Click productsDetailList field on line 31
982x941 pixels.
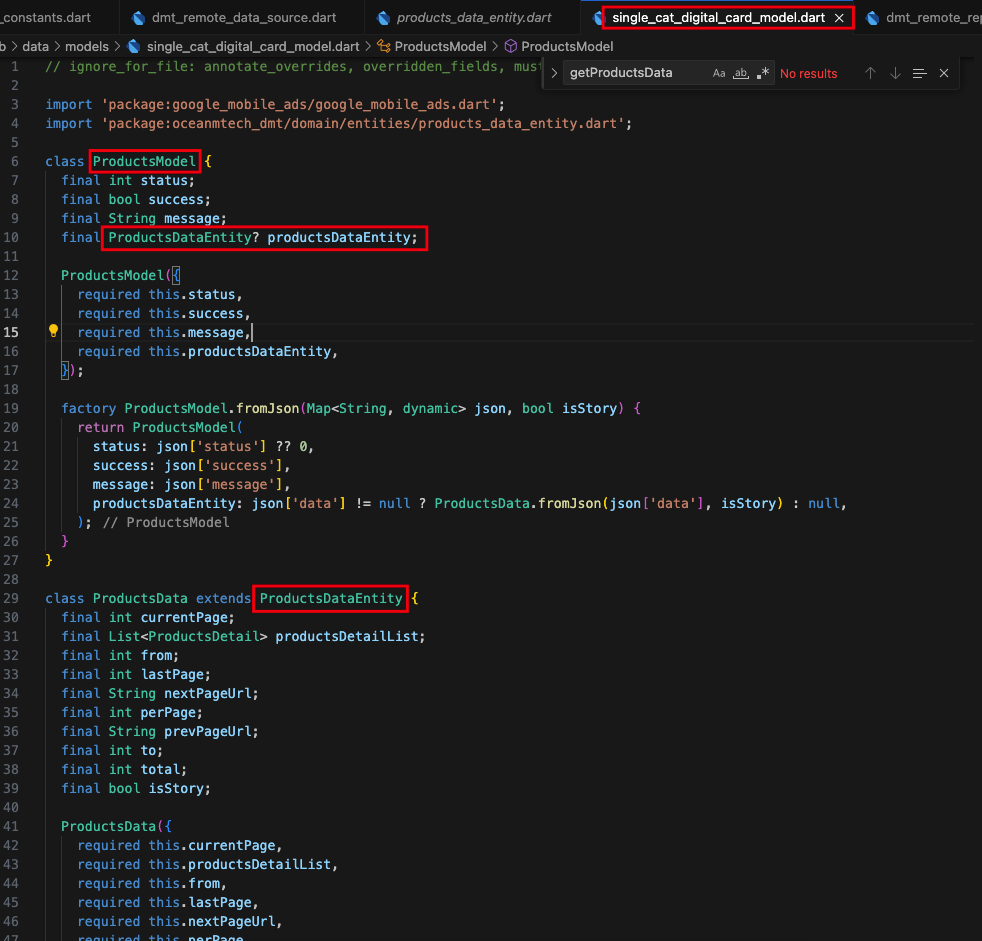coord(346,637)
